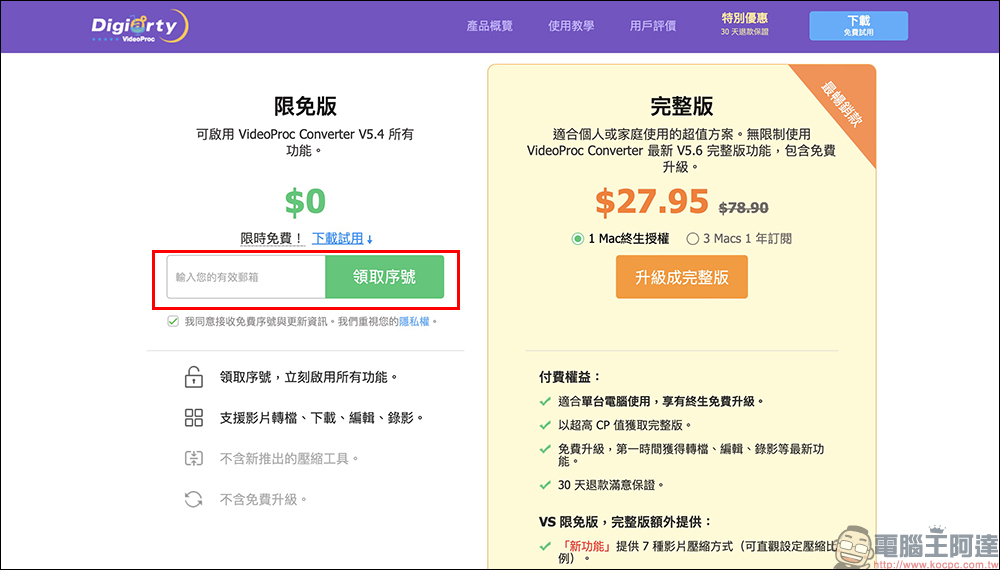
Task: Click the email address input field
Action: coord(246,277)
